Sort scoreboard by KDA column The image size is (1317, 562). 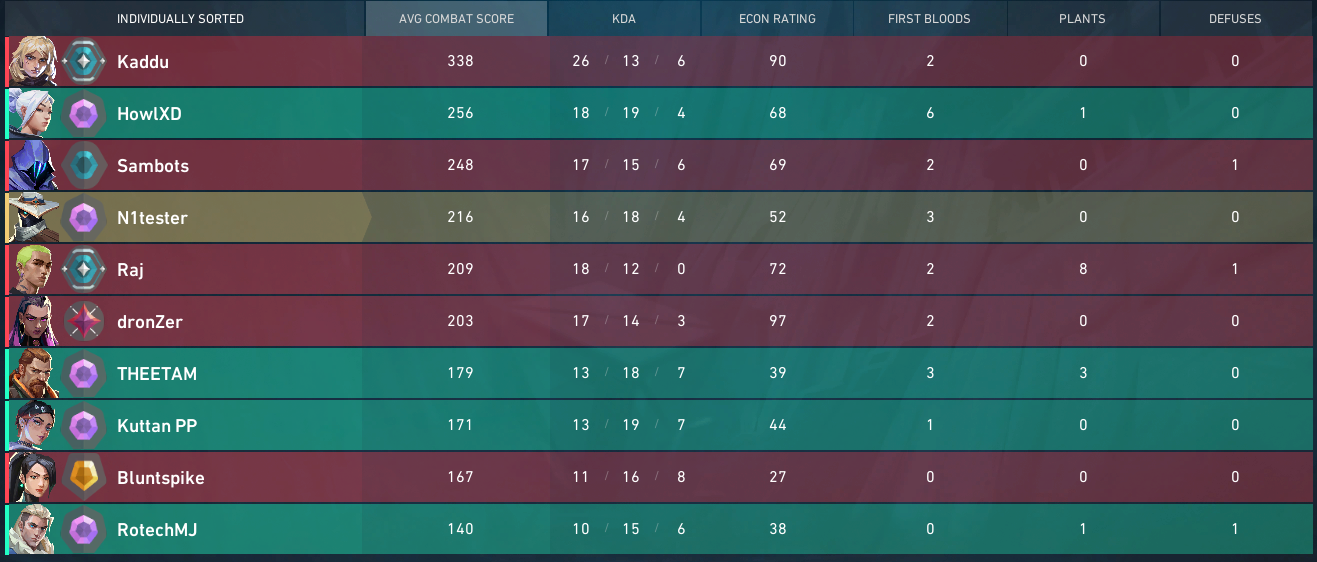(624, 18)
